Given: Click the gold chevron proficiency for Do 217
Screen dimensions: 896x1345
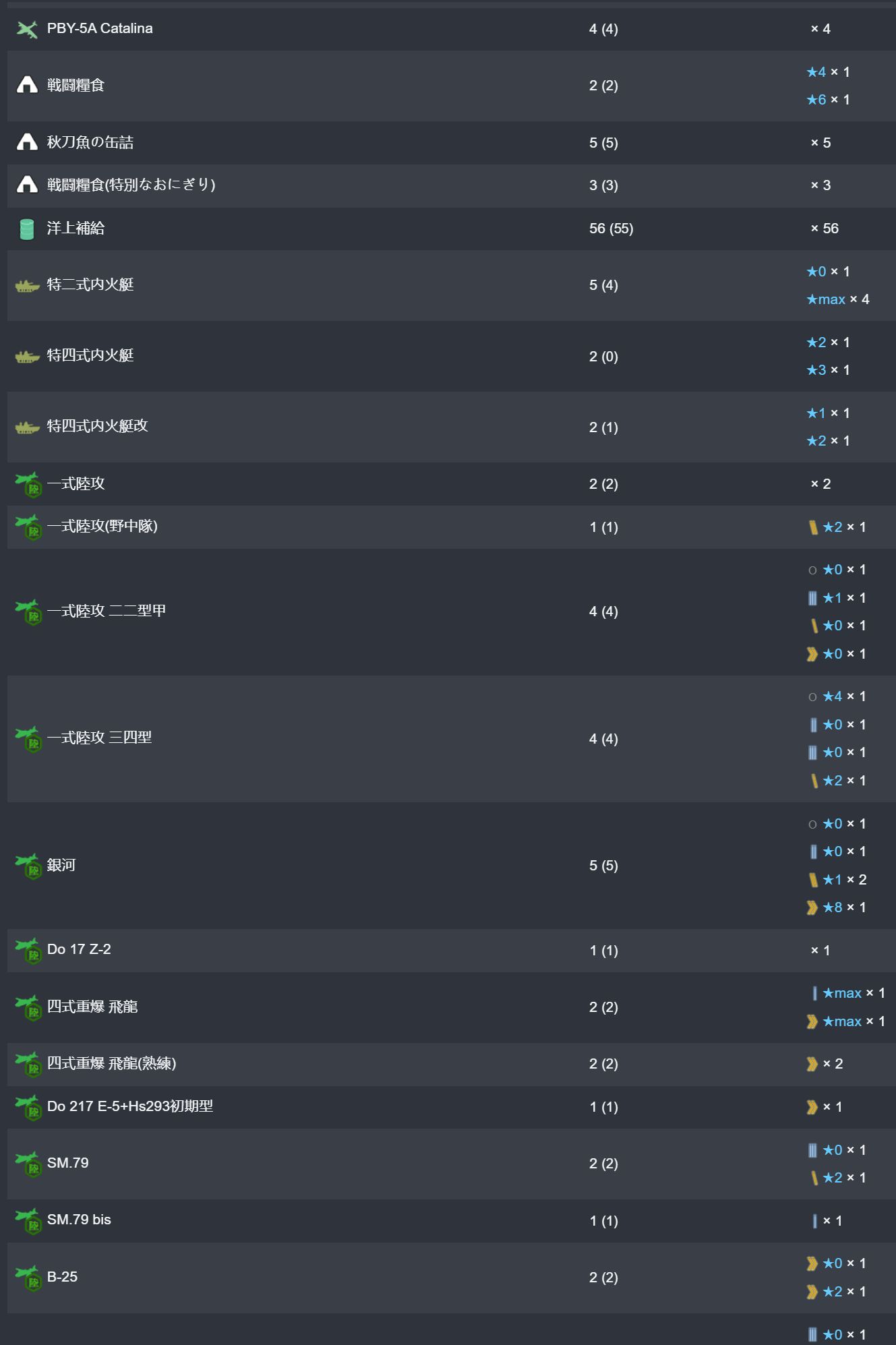Looking at the screenshot, I should [812, 1107].
